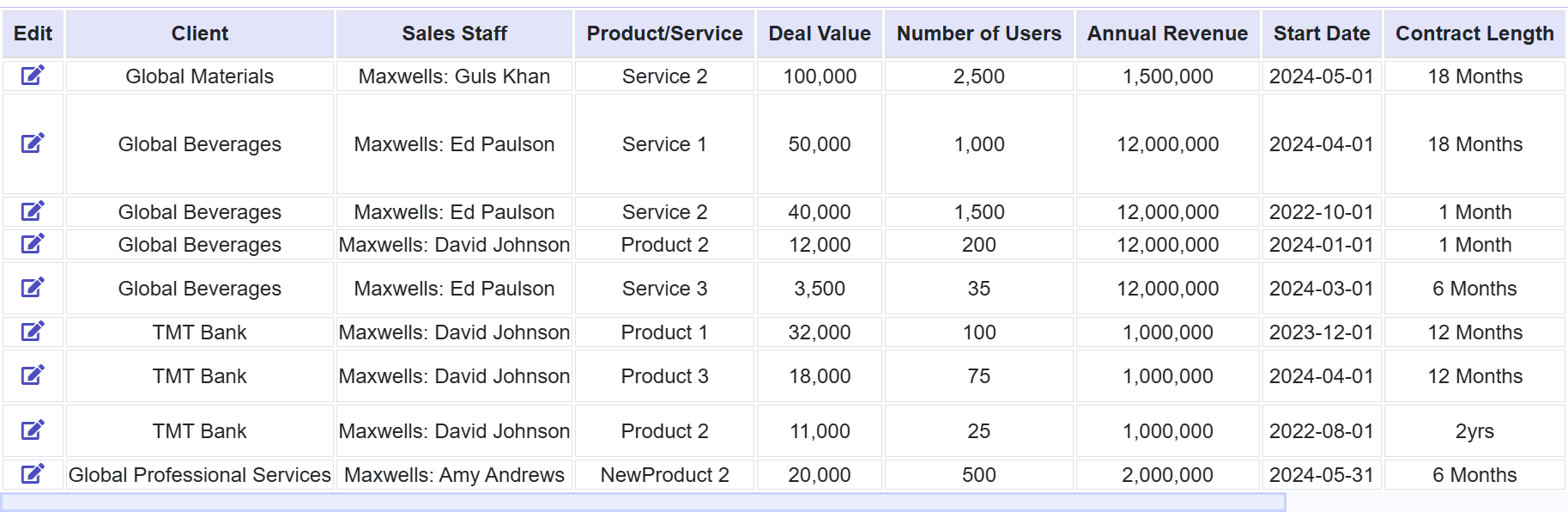Viewport: 1568px width, 512px height.
Task: Edit the Global Beverages Product 2 deal
Action: pyautogui.click(x=33, y=244)
